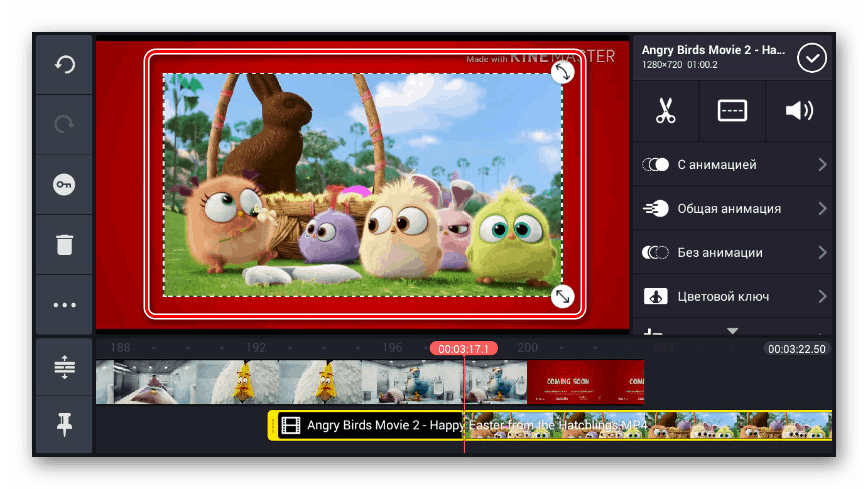Click the timeline ruler mark 196
The height and width of the screenshot is (489, 868).
click(x=392, y=348)
